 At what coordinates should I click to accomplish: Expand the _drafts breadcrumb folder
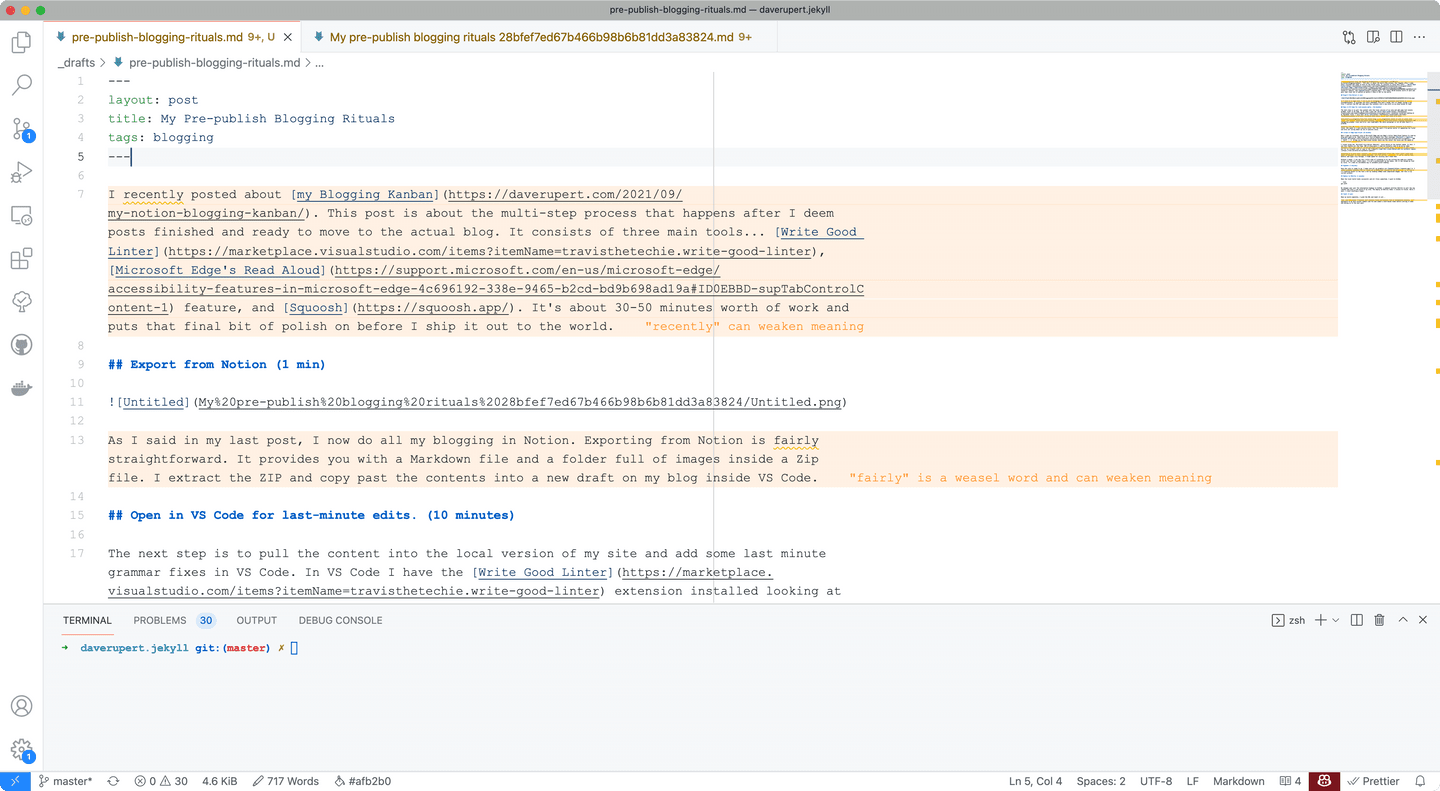point(76,62)
